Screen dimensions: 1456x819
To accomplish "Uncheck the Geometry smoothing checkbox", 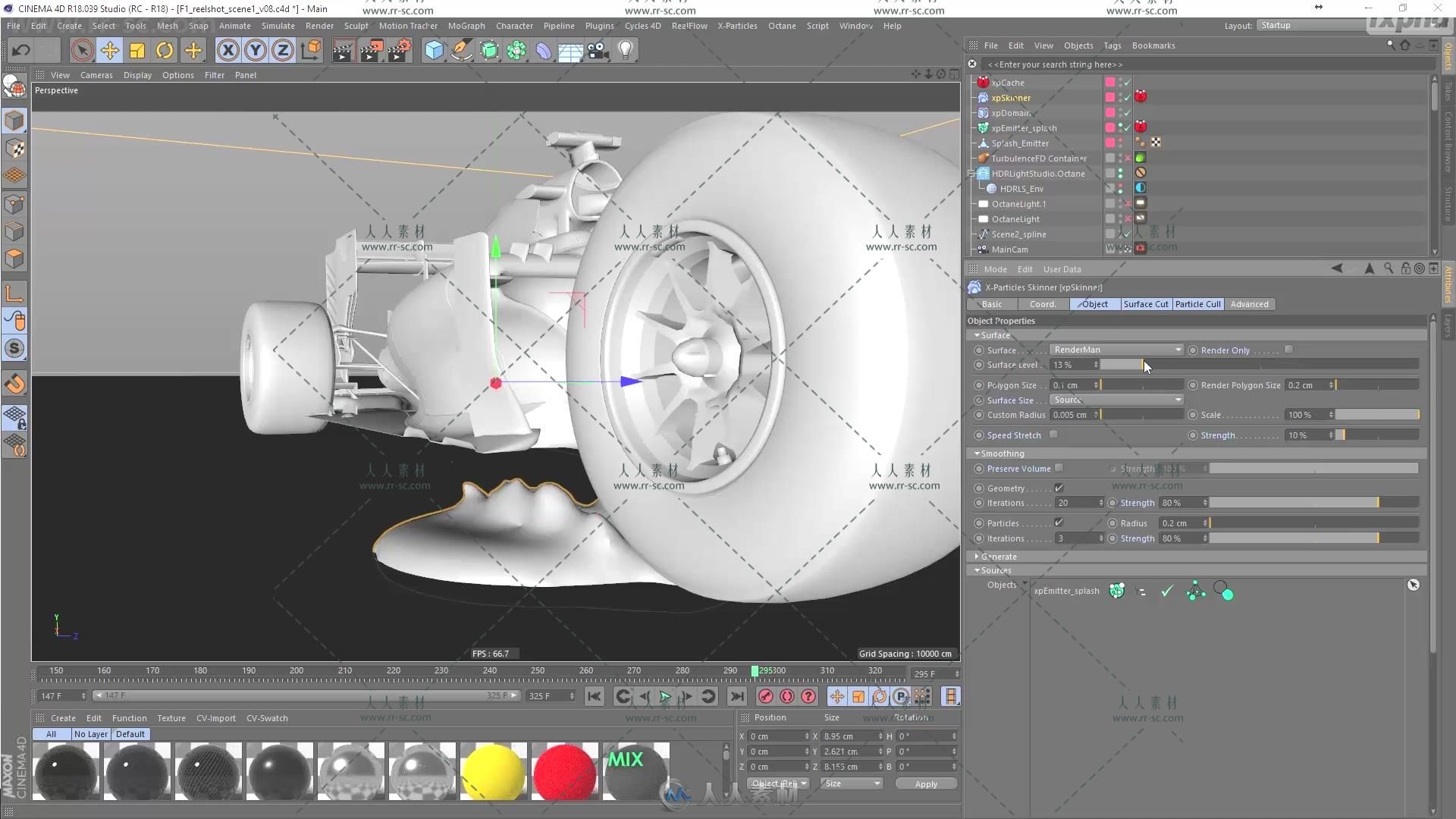I will (1059, 488).
